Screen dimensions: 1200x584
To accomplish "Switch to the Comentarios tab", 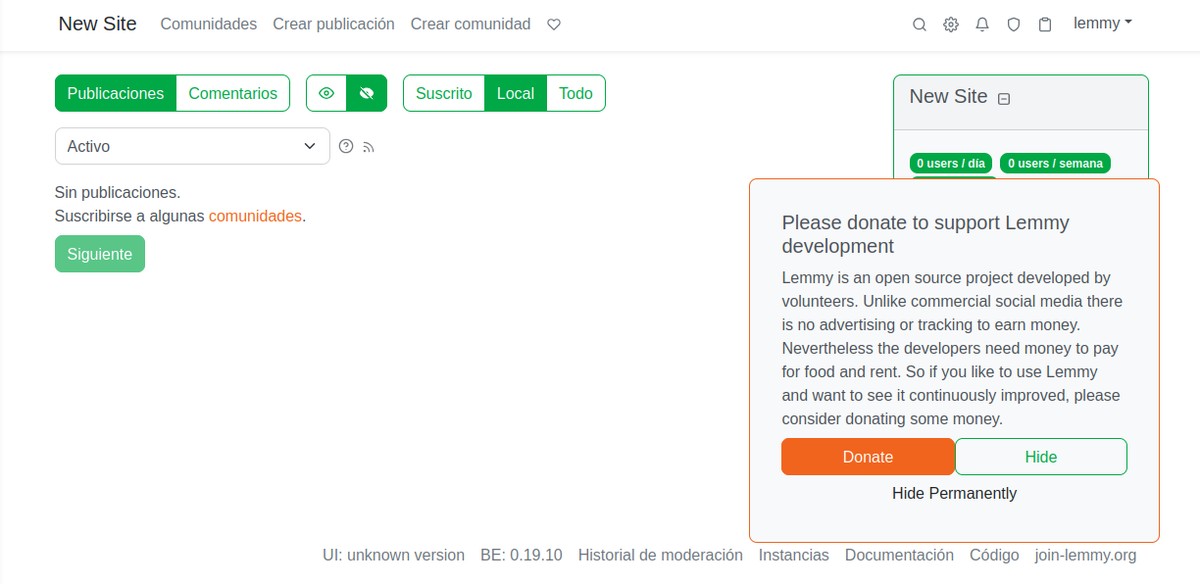I will click(x=233, y=93).
